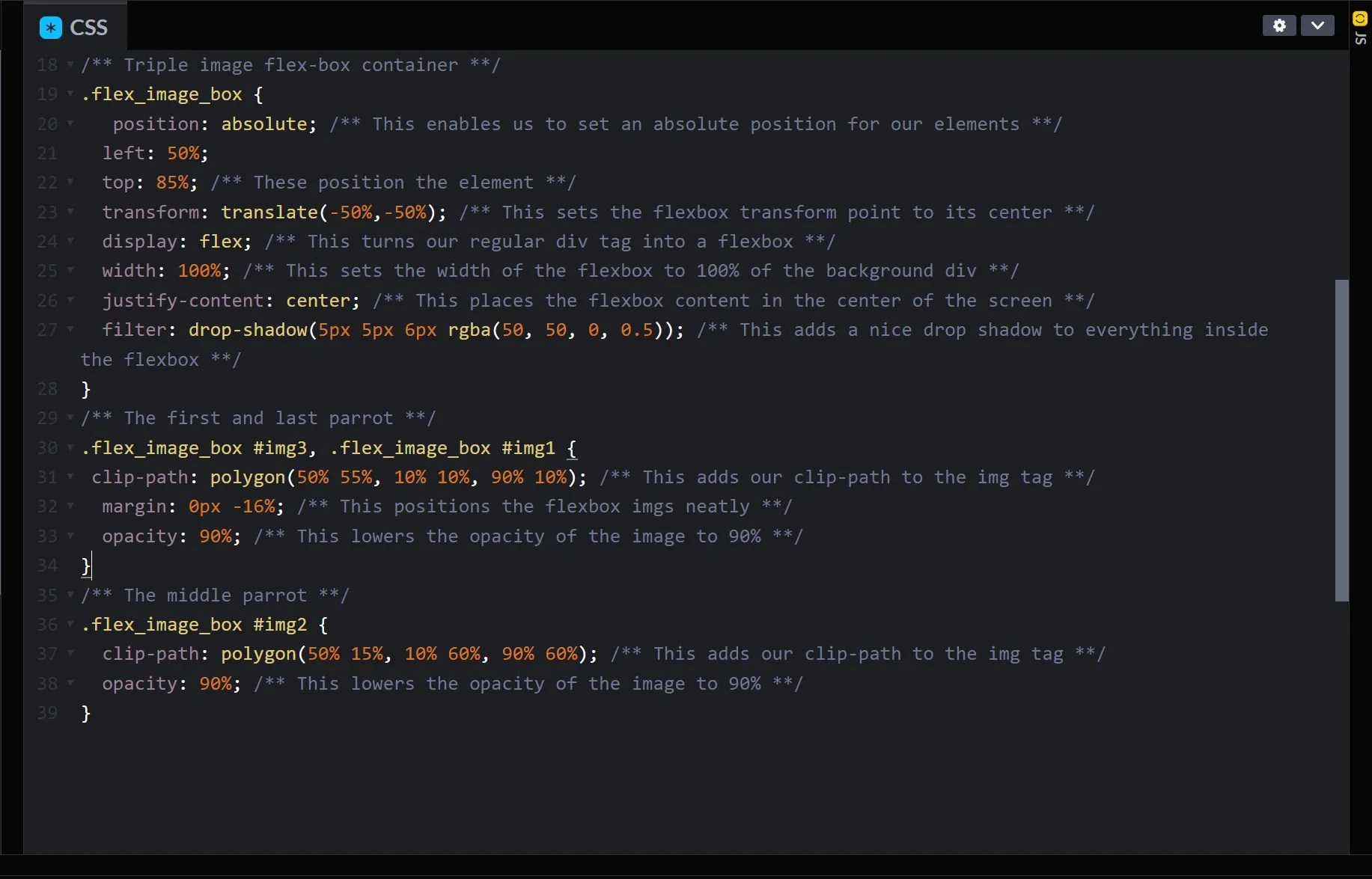
Task: Collapse the filter declaration fold on line 27
Action: (x=70, y=329)
